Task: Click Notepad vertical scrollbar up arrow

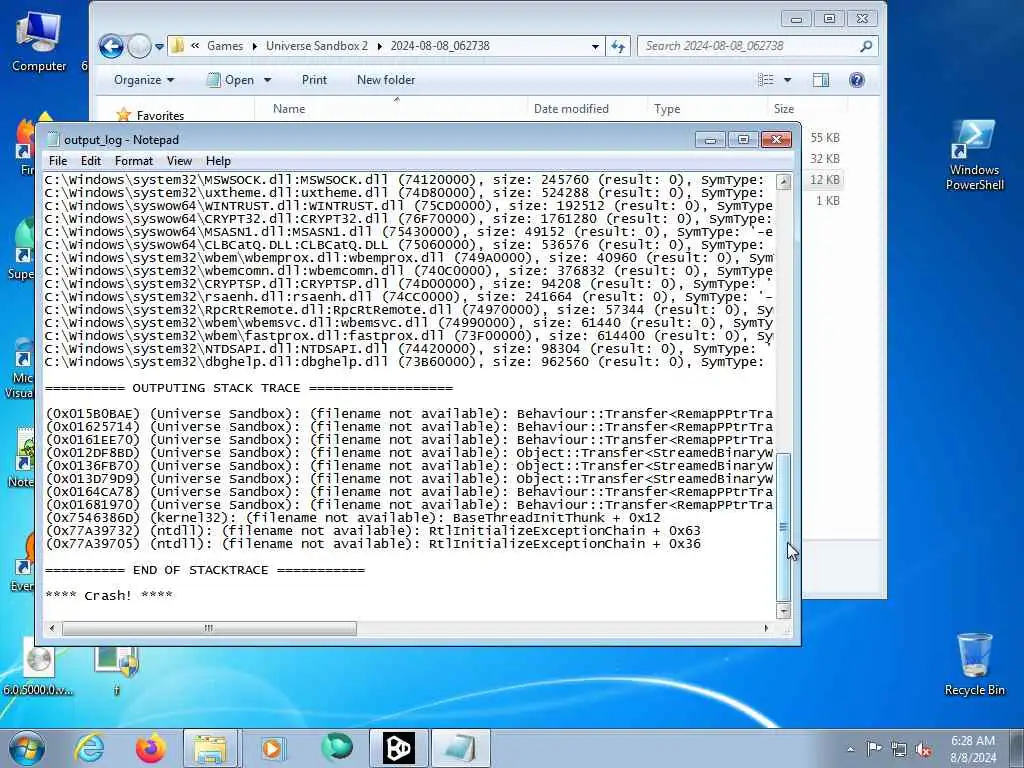Action: click(x=783, y=182)
